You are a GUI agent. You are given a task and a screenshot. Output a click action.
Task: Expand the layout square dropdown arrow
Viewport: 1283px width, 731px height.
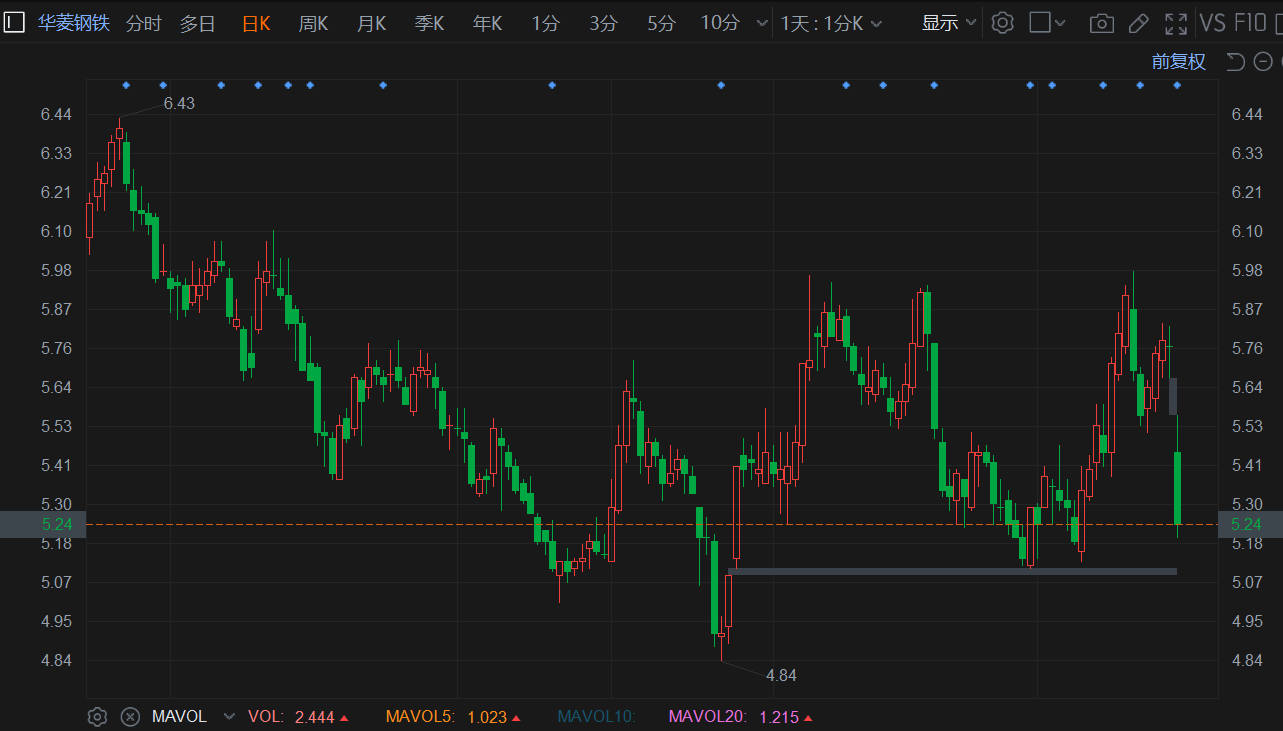(1060, 23)
